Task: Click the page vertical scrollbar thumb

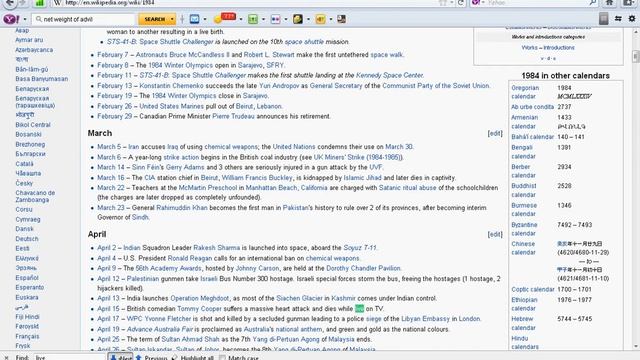Action: [x=636, y=56]
